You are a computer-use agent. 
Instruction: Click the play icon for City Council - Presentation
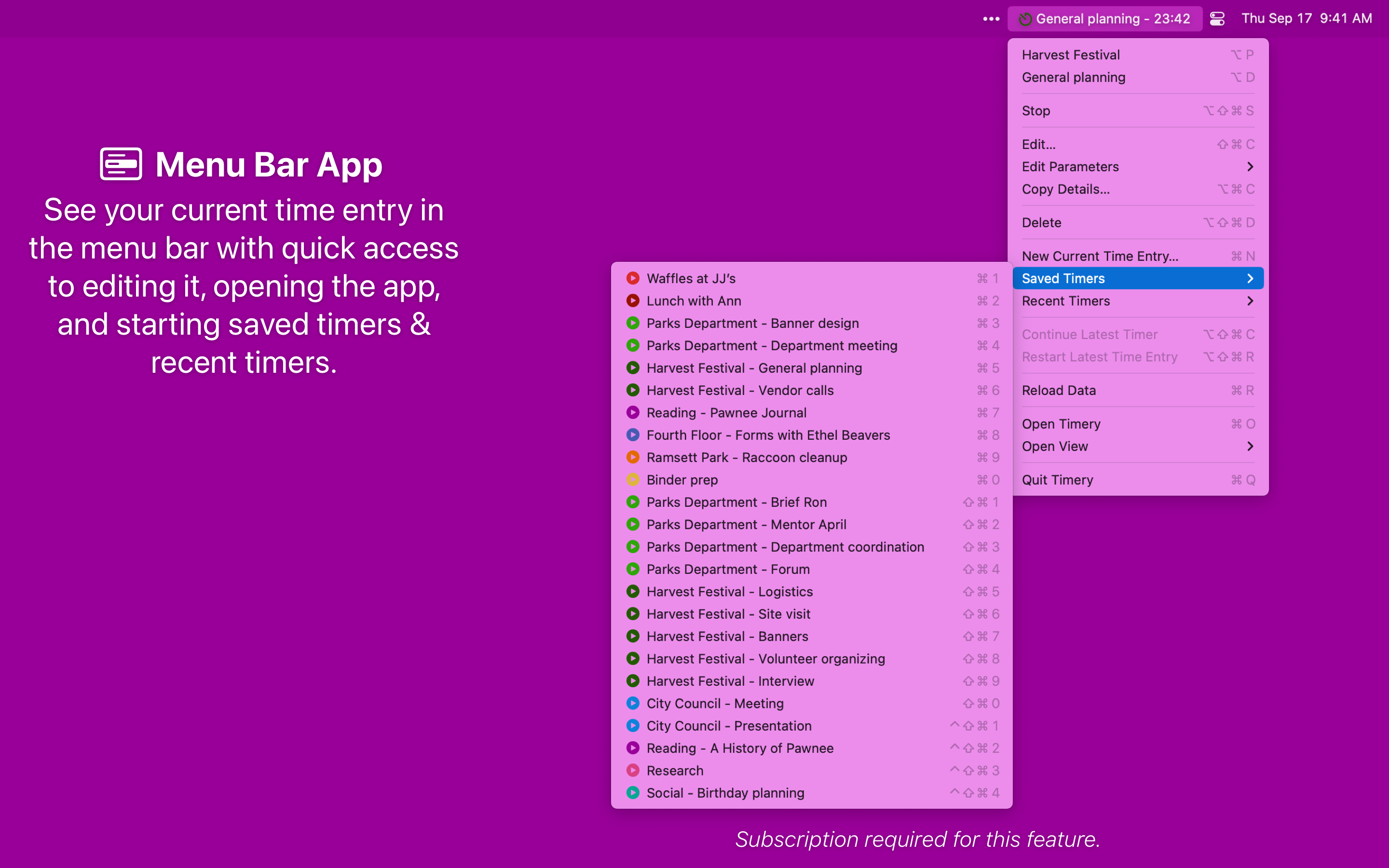(632, 726)
